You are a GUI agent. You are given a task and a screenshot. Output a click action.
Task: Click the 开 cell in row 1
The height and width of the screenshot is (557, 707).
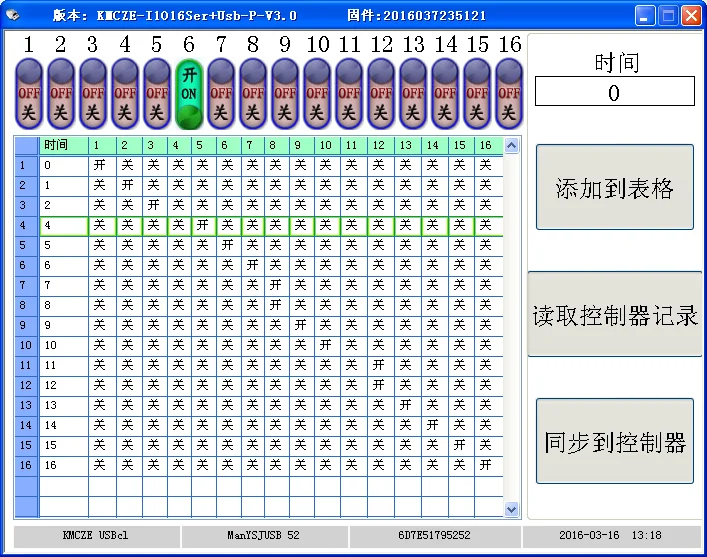(x=102, y=166)
